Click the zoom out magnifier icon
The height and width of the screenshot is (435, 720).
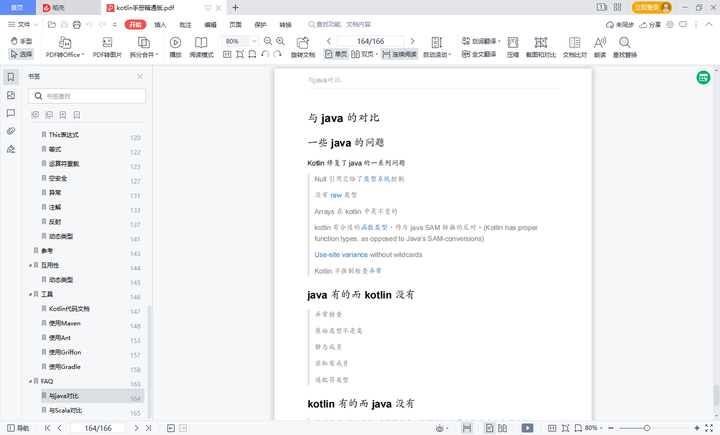click(x=268, y=41)
